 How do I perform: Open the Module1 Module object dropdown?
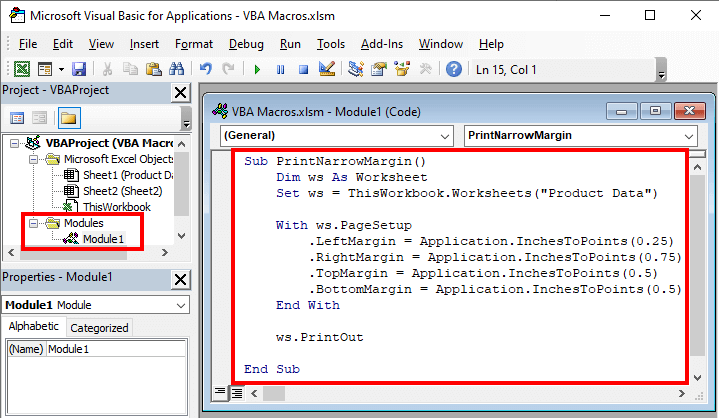click(181, 305)
